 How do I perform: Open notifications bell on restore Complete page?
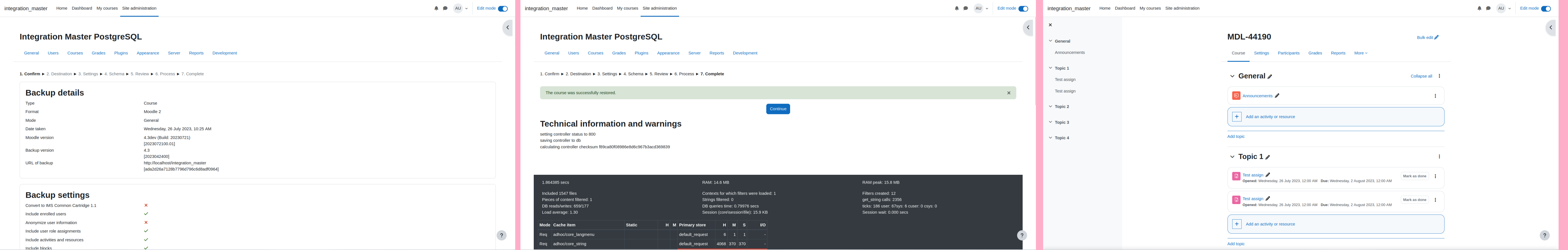click(x=956, y=9)
